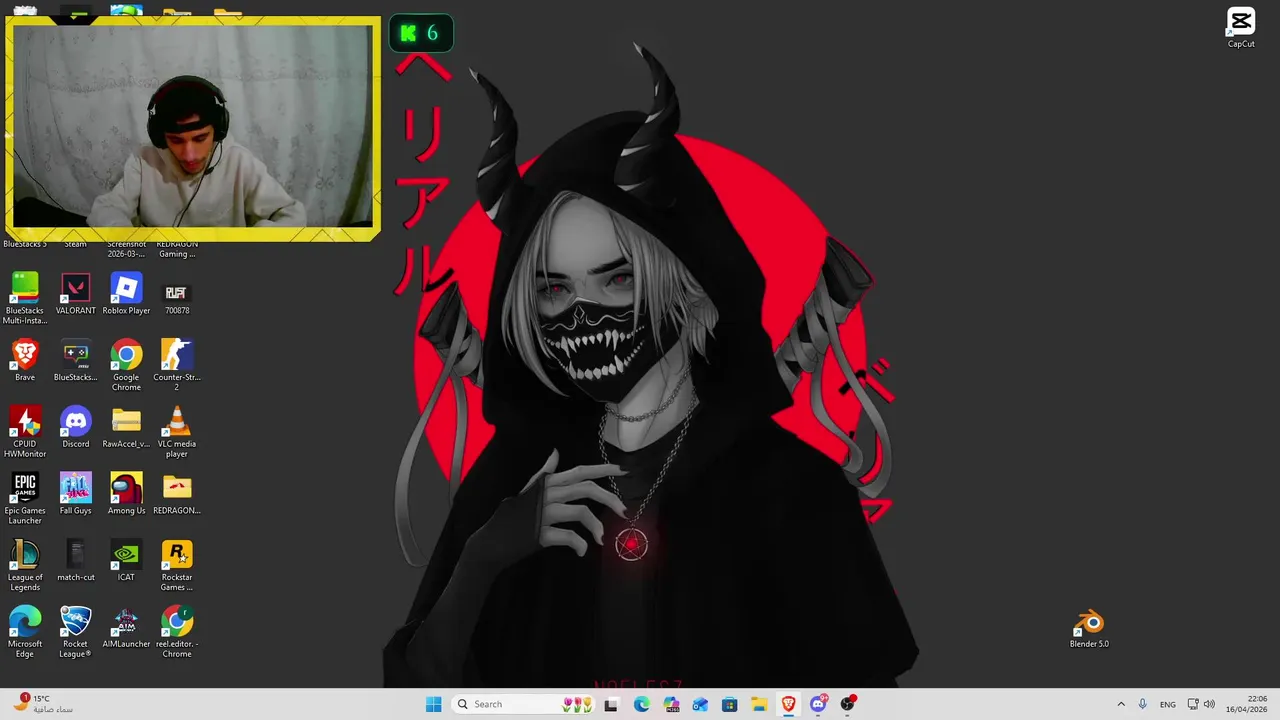Switch to OBS Studio in the taskbar

pos(847,704)
